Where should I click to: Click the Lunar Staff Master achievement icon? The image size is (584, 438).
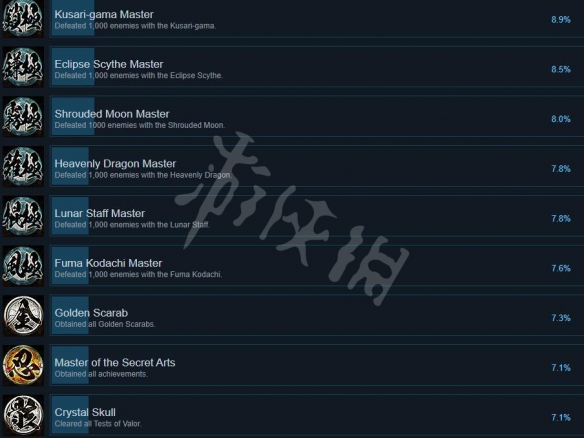pos(23,216)
